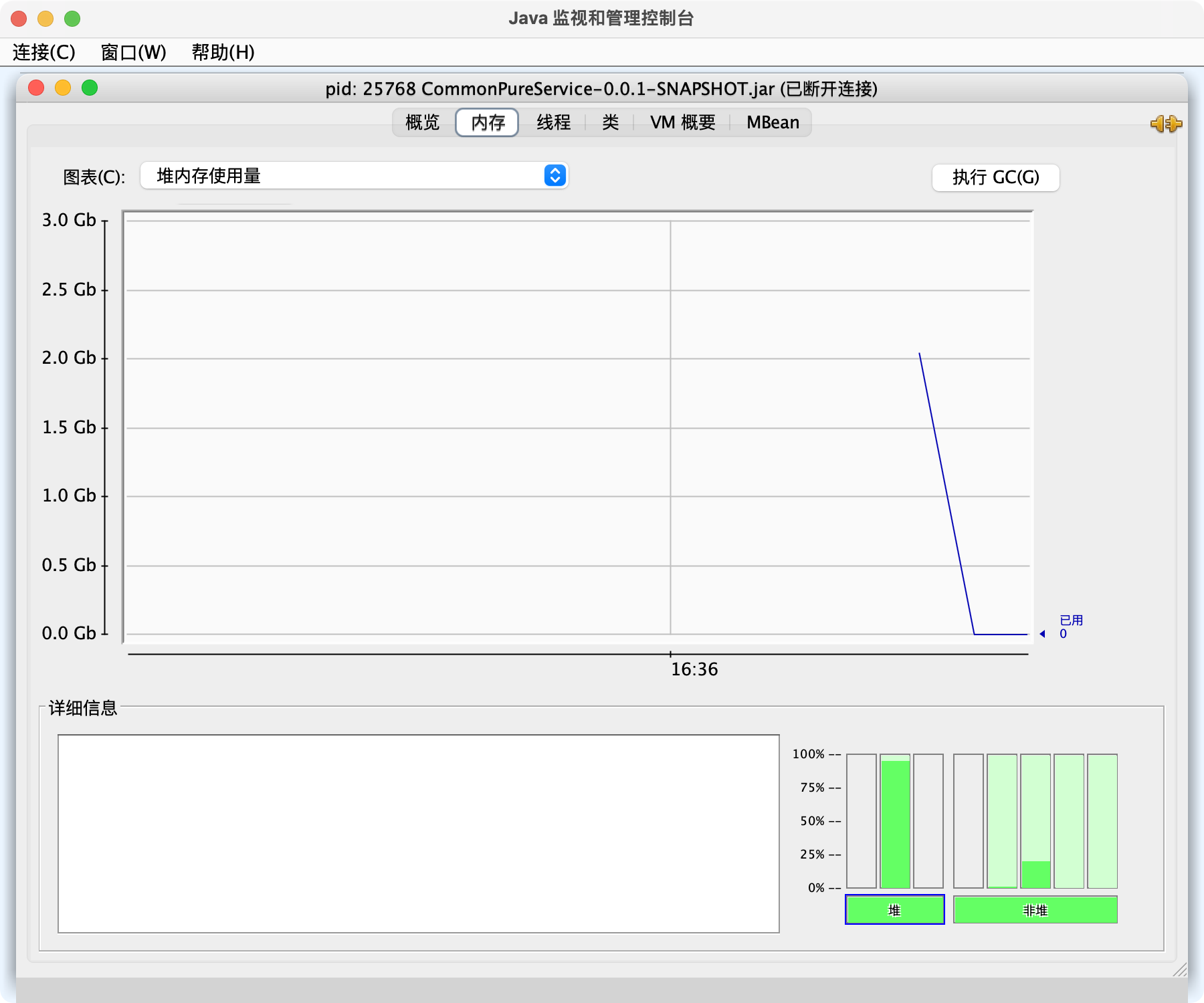Click the partially filled non-heap bar
The height and width of the screenshot is (1003, 1204).
(1036, 821)
